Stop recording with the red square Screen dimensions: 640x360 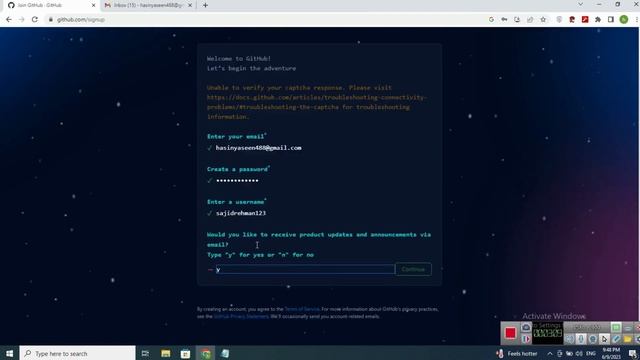click(x=510, y=333)
